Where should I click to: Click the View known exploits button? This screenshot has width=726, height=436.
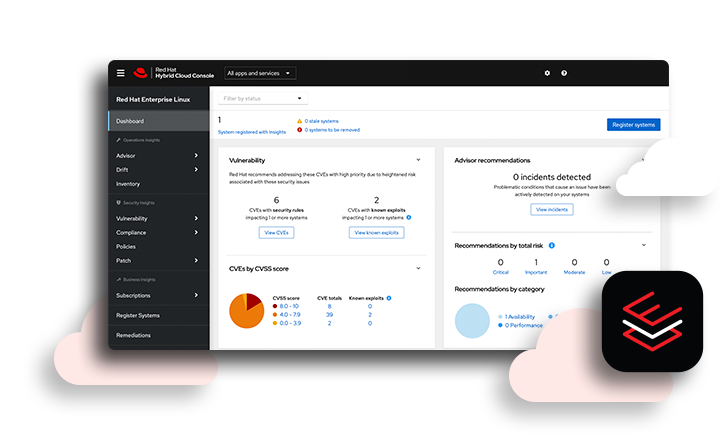click(376, 232)
